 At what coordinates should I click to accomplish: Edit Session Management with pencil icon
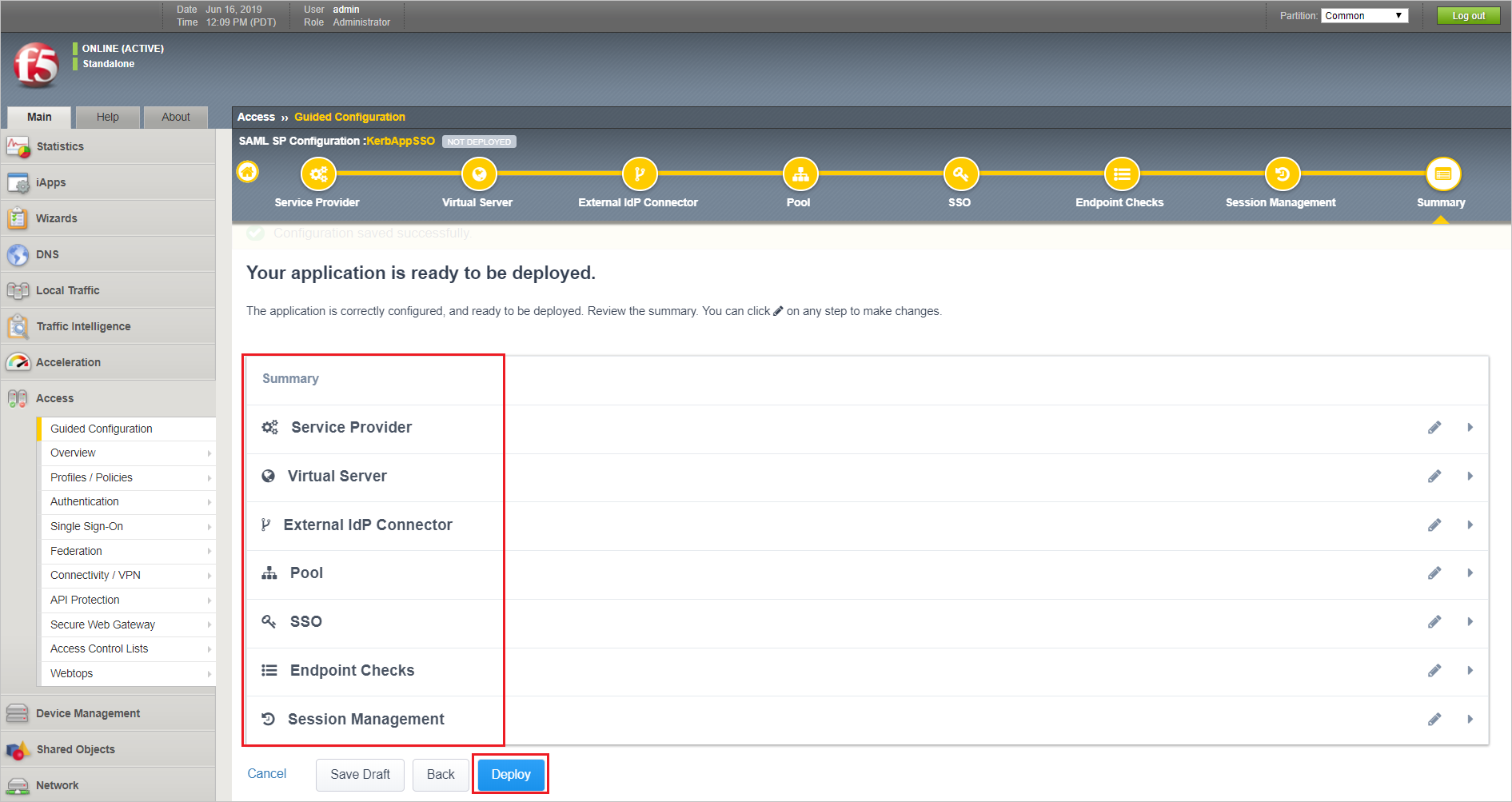coord(1434,720)
